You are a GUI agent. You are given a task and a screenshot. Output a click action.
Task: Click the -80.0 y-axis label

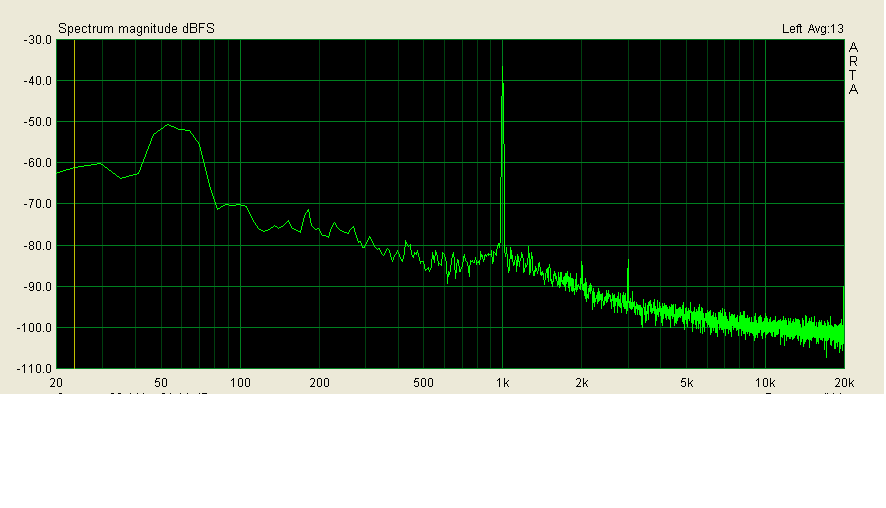click(38, 246)
